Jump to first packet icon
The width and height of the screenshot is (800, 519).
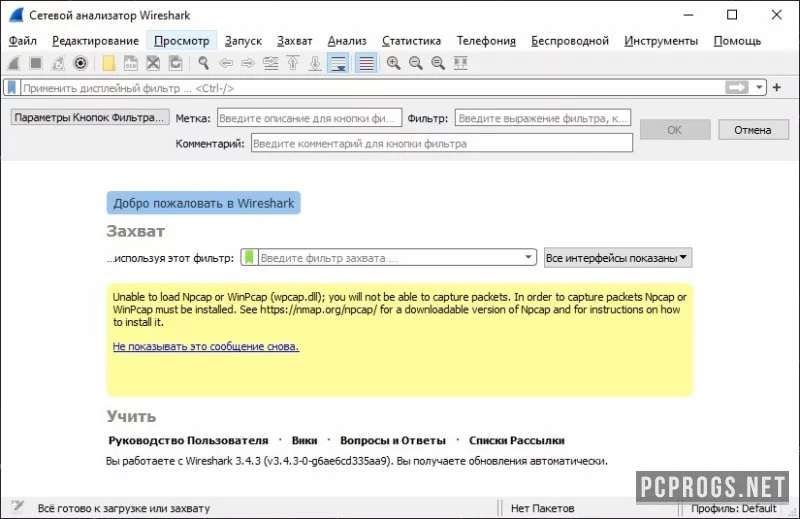click(x=293, y=63)
